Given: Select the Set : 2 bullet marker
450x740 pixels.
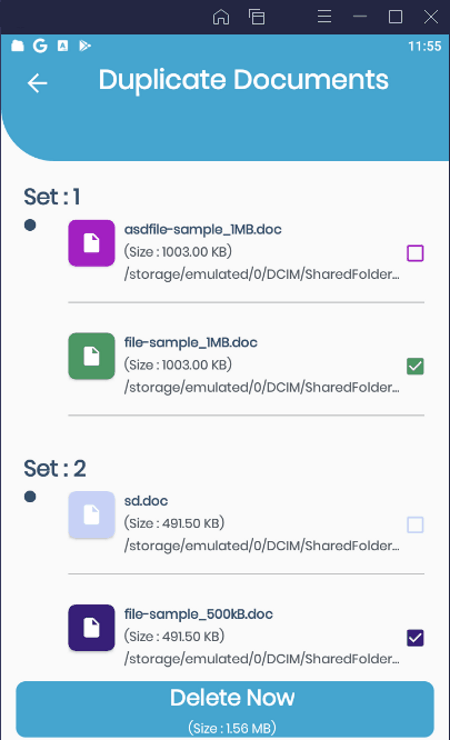Looking at the screenshot, I should click(30, 496).
